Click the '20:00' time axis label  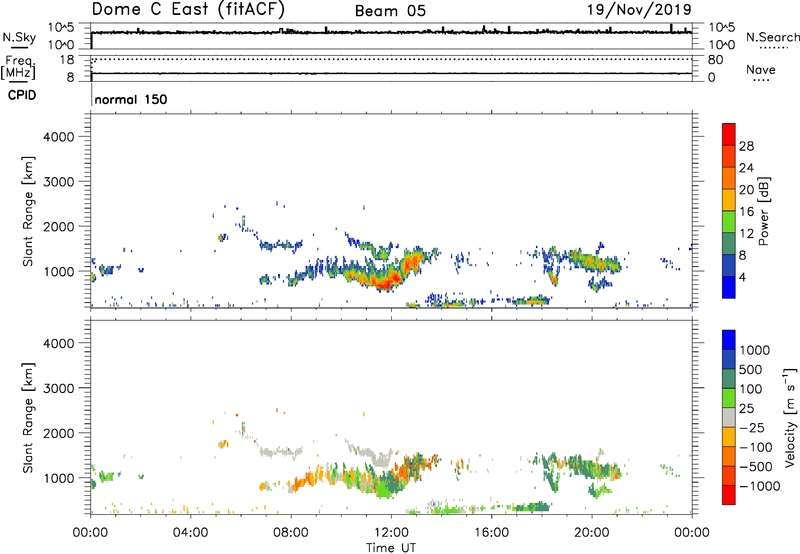[592, 533]
